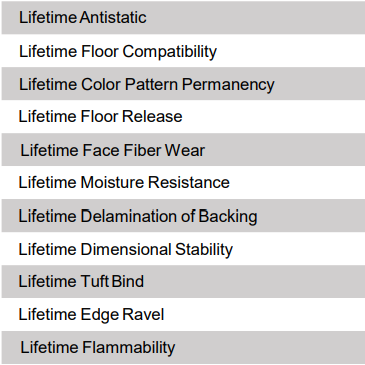This screenshot has width=365, height=365.
Task: Click the Lifetime Dimensional Stability entry
Action: tap(126, 250)
